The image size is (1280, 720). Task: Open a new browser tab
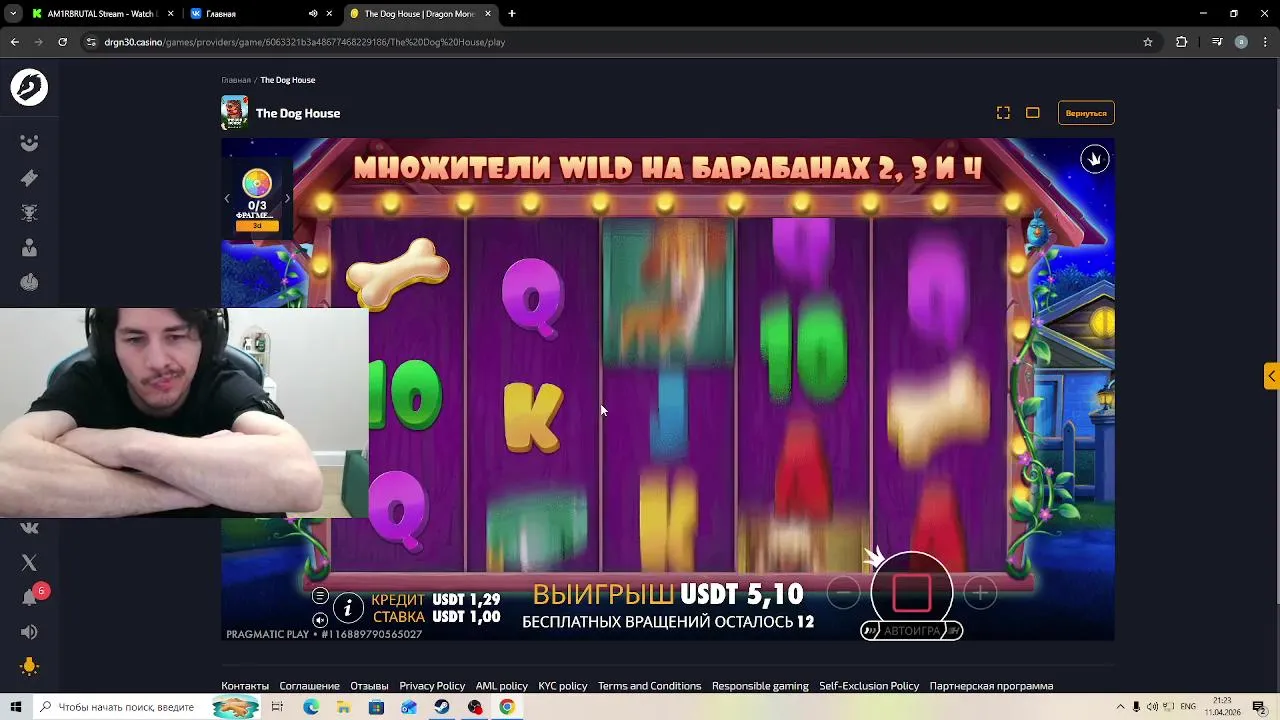[512, 14]
